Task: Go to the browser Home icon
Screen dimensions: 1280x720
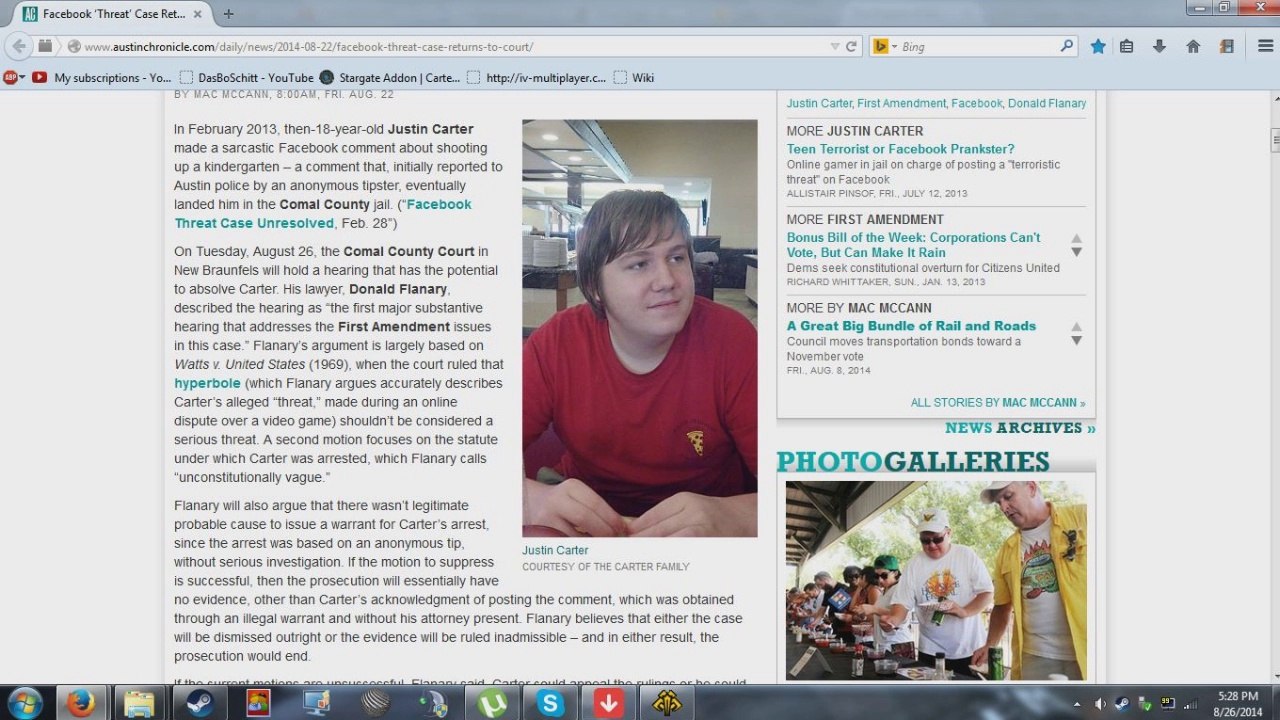Action: coord(1193,46)
